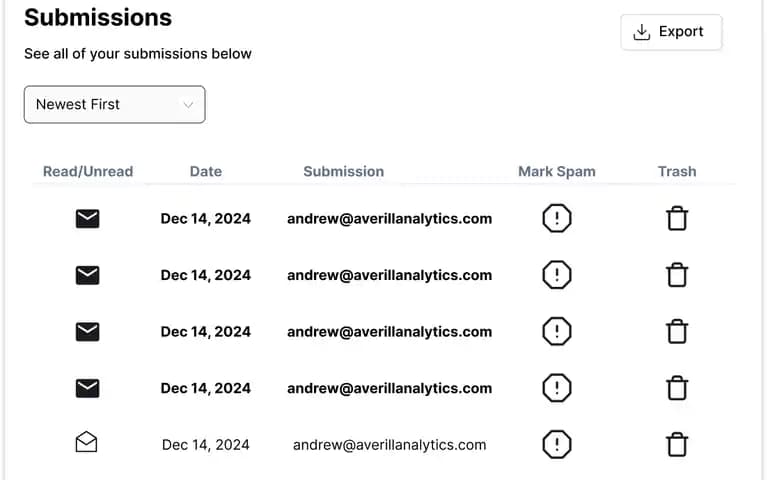
Task: Trash the first submission
Action: click(x=677, y=218)
